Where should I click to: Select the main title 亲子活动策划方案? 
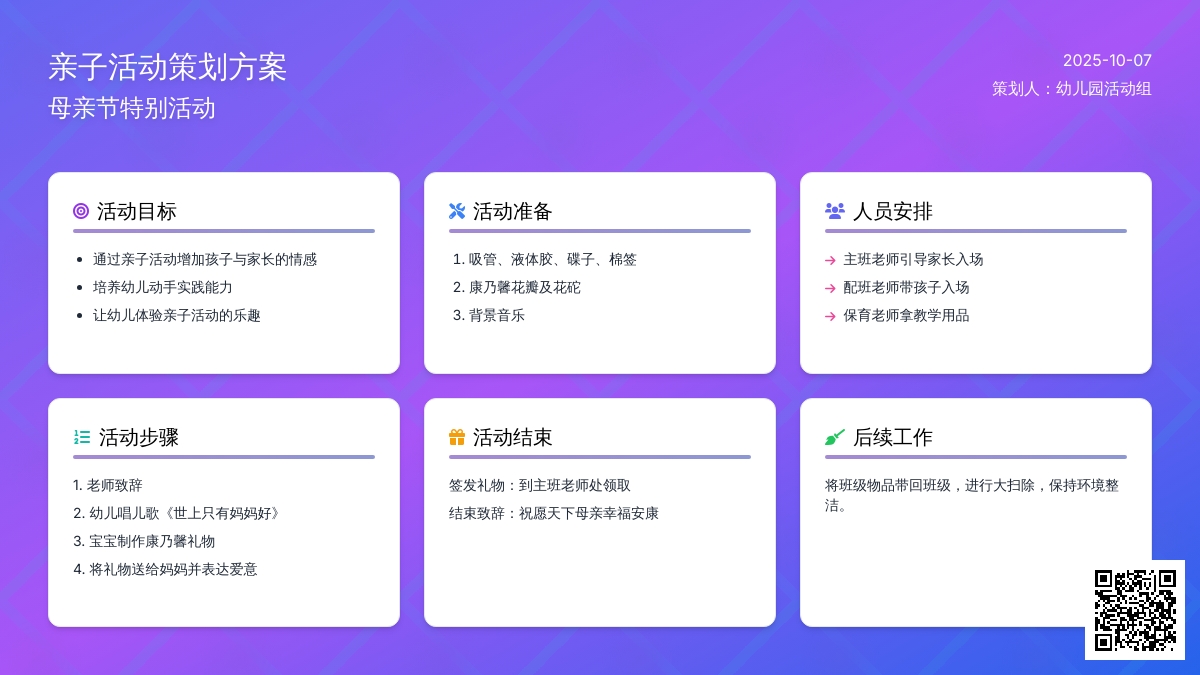[167, 67]
